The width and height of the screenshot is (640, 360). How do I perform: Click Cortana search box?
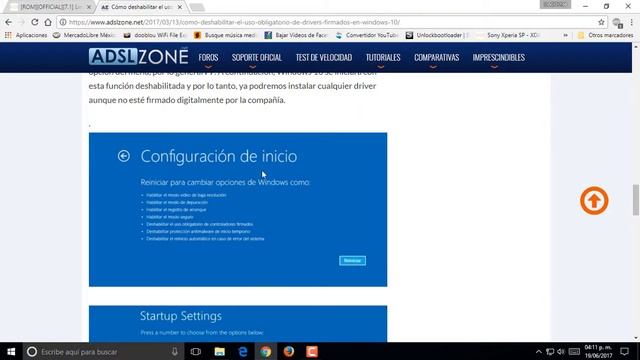pos(104,351)
